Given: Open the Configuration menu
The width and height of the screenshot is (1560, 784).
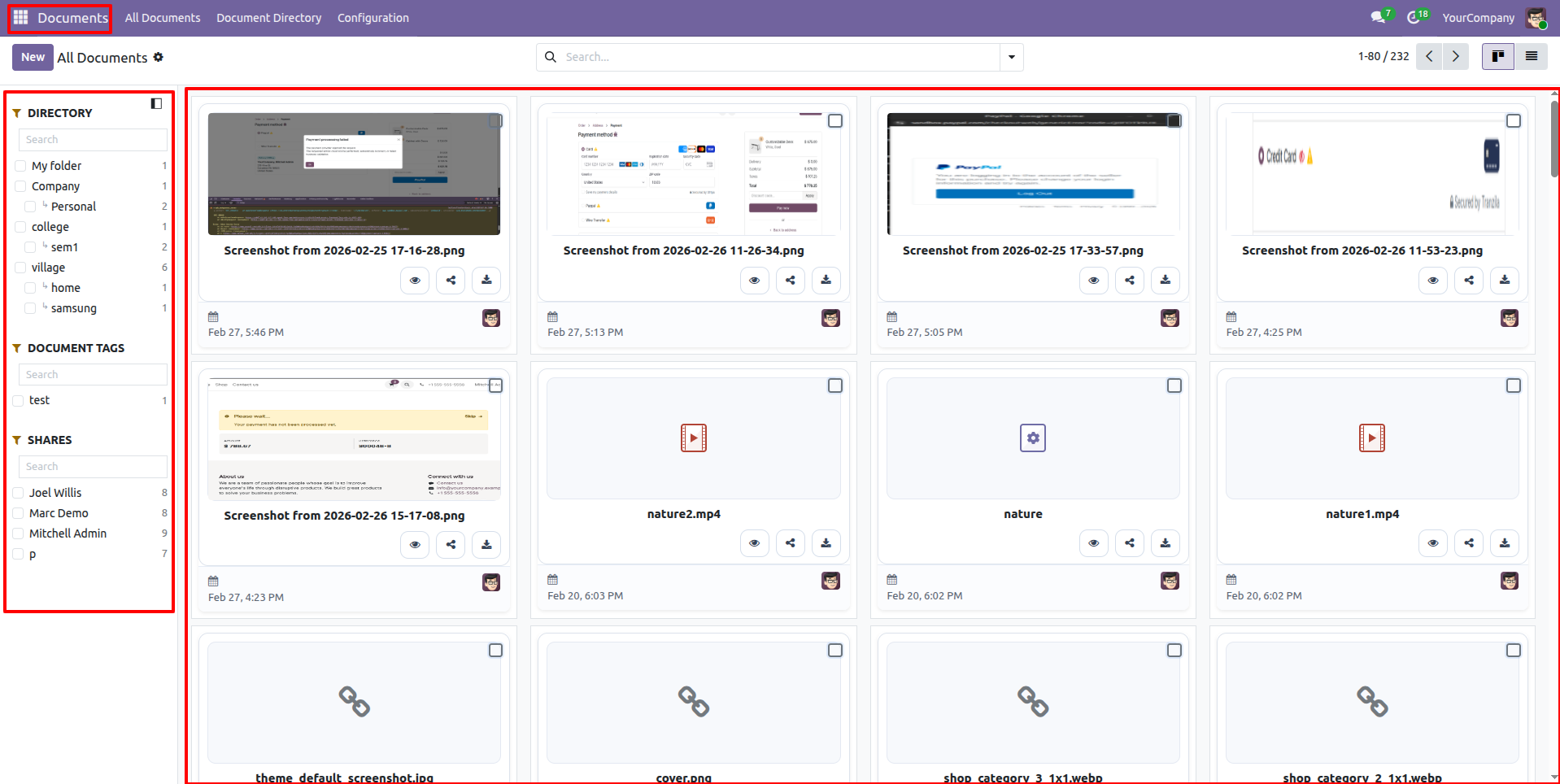Looking at the screenshot, I should pos(373,18).
